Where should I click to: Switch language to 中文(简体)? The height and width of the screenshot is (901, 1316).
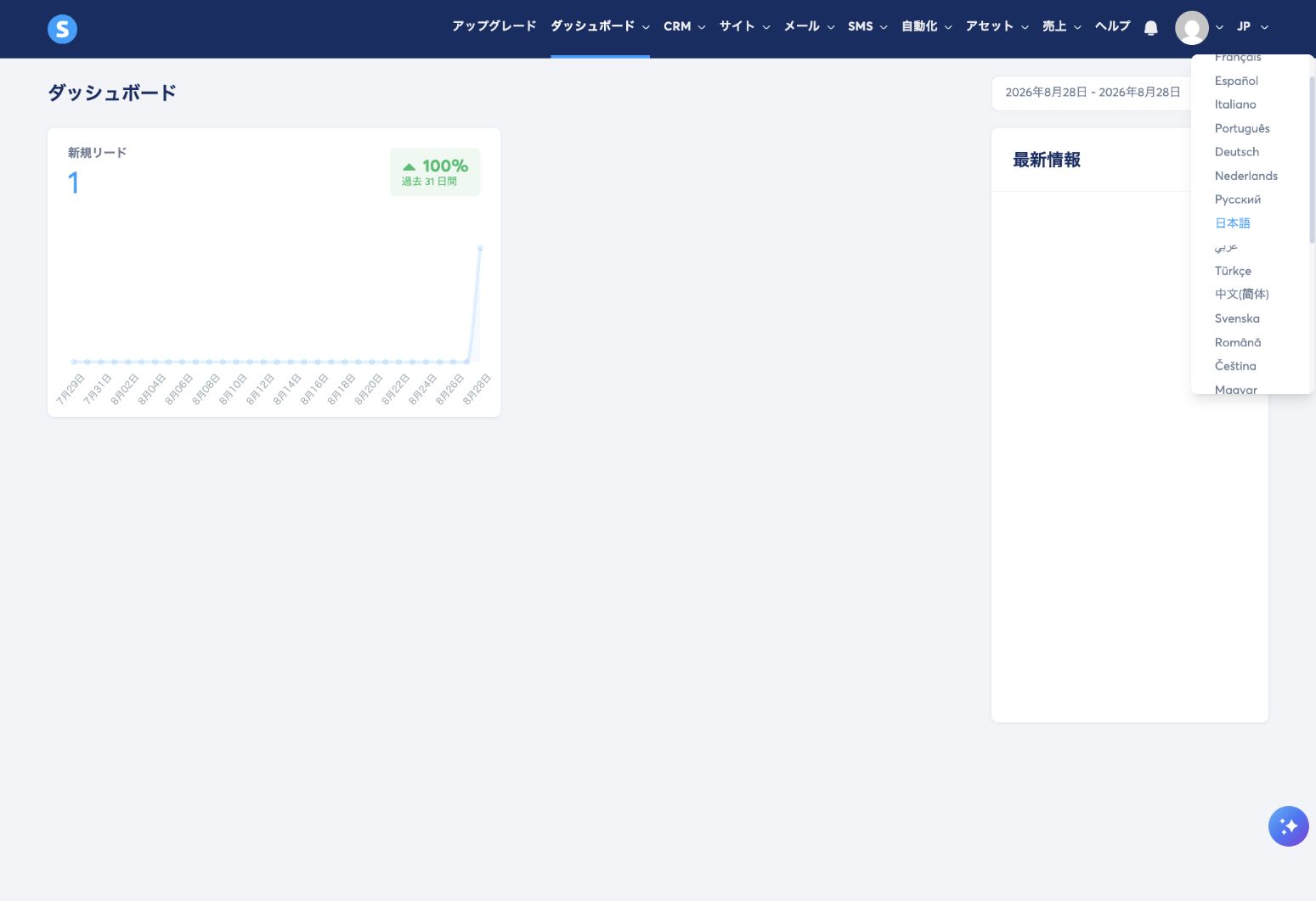pos(1242,295)
